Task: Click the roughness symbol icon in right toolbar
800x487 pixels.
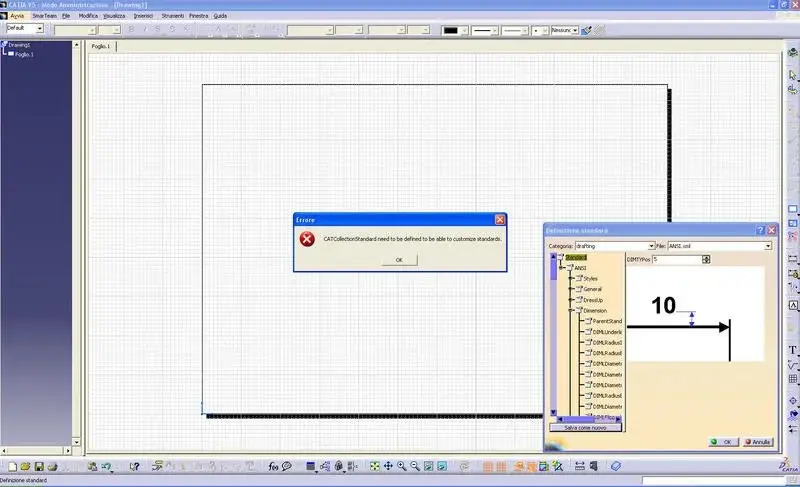Action: (792, 365)
